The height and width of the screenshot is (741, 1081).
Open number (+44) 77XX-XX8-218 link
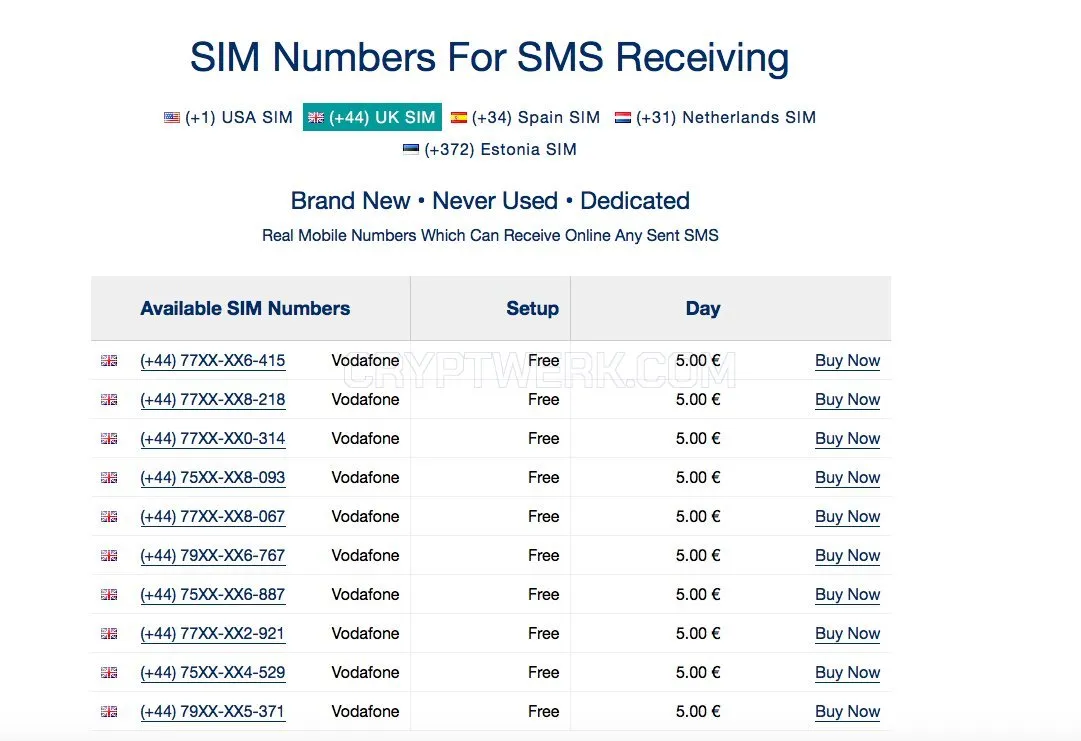[x=213, y=400]
